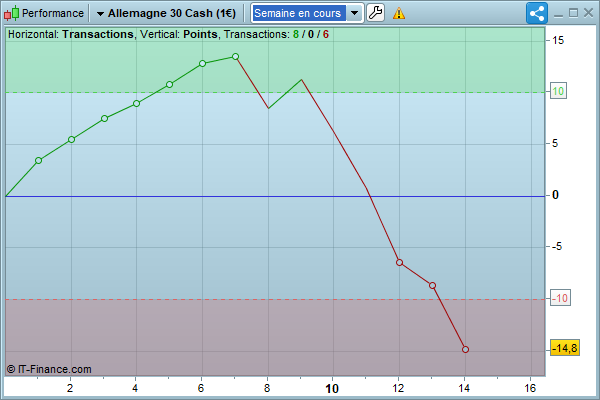Click the yellow warning triangle icon

(399, 13)
